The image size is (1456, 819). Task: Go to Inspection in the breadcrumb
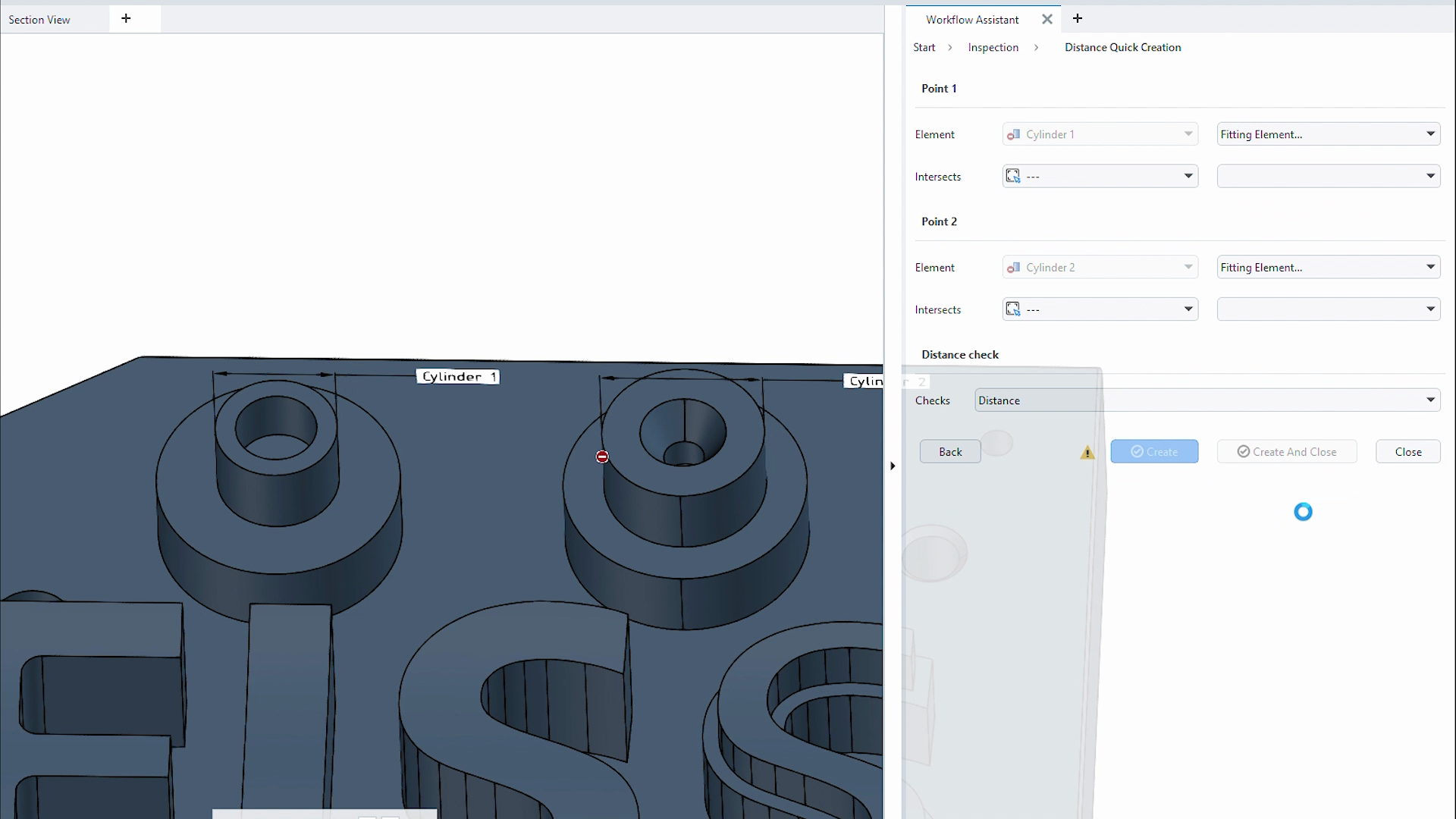(x=993, y=47)
